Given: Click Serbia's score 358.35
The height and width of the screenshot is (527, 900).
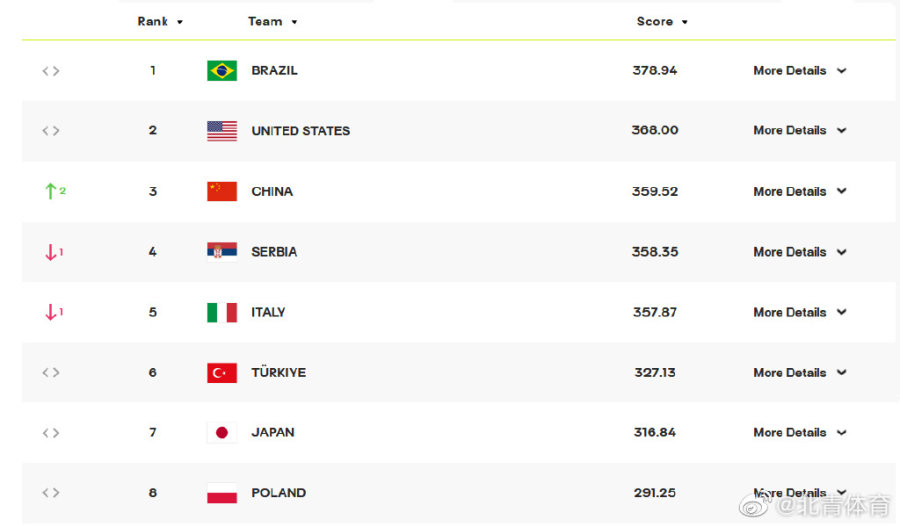Looking at the screenshot, I should (x=655, y=252).
